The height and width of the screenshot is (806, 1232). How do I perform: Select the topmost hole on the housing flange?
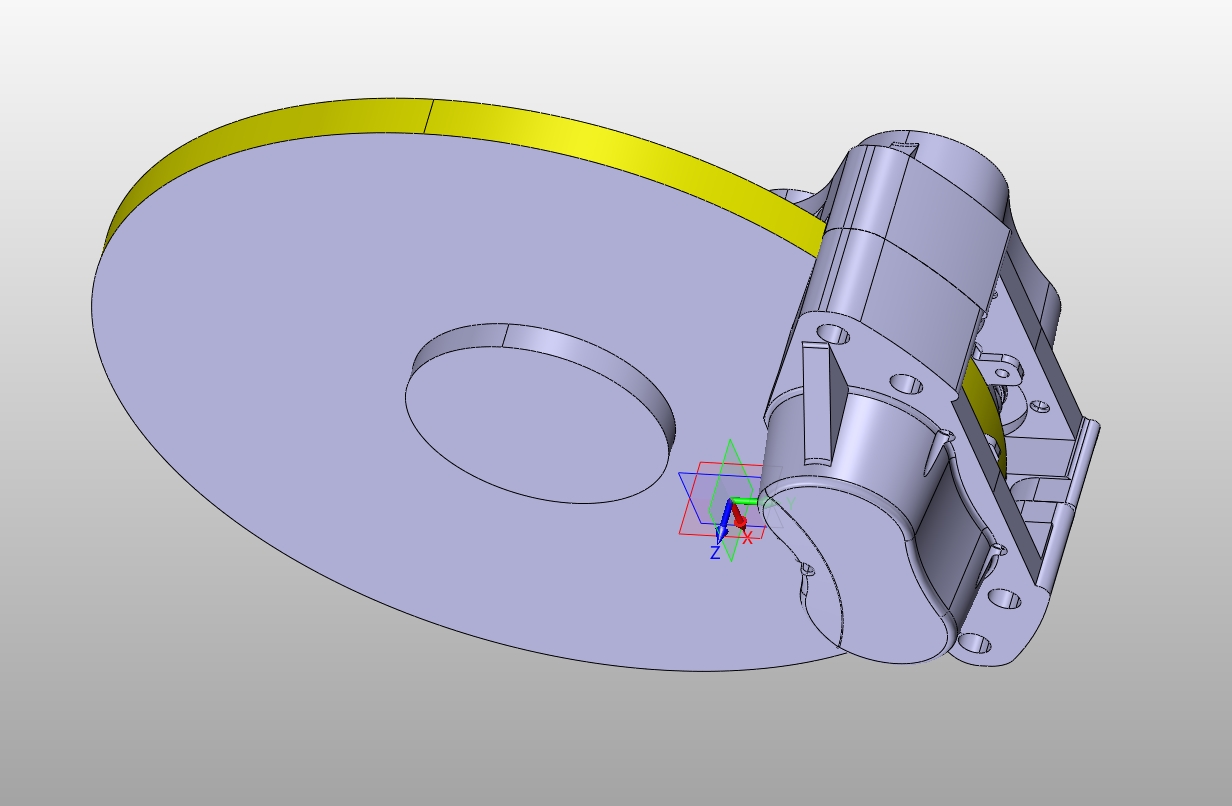pyautogui.click(x=833, y=333)
